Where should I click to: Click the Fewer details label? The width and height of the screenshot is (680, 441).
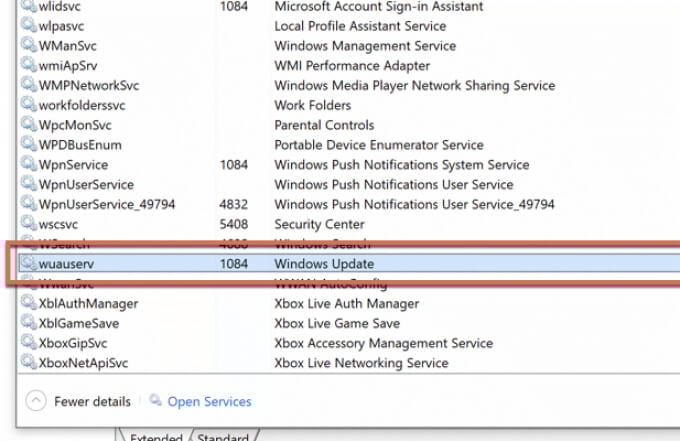(92, 402)
